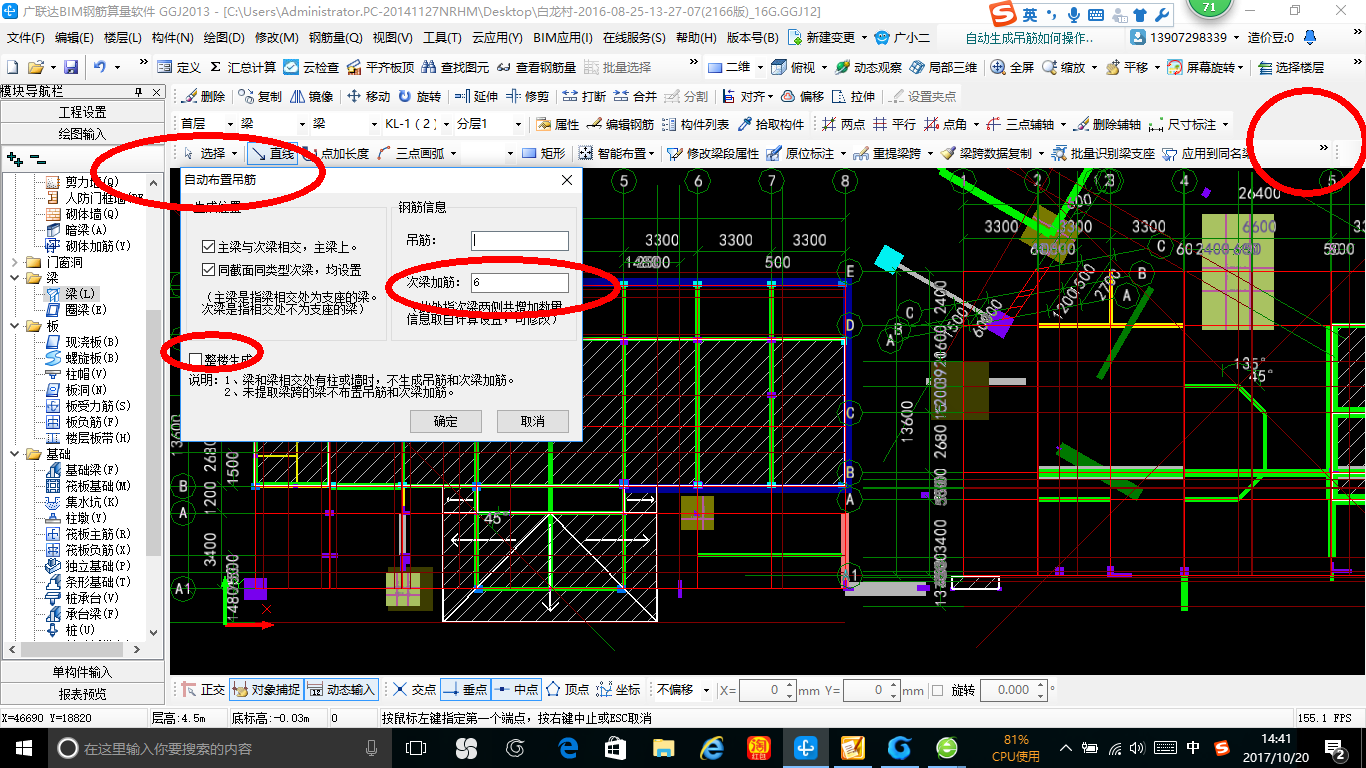
Task: Click the save file icon
Action: tap(71, 67)
